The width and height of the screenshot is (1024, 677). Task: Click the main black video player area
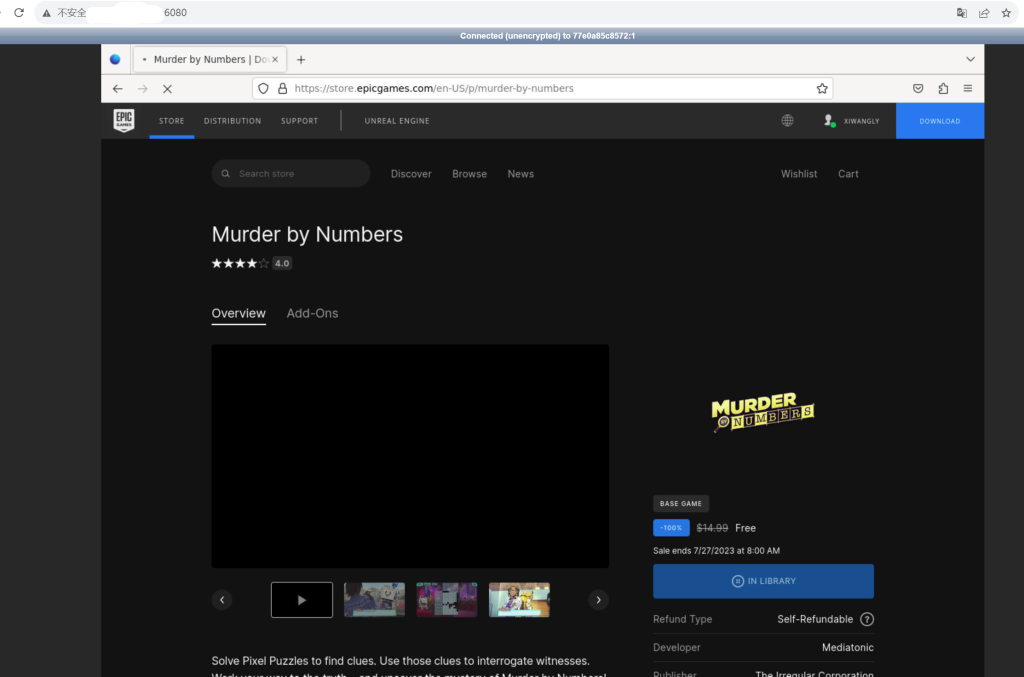[410, 456]
